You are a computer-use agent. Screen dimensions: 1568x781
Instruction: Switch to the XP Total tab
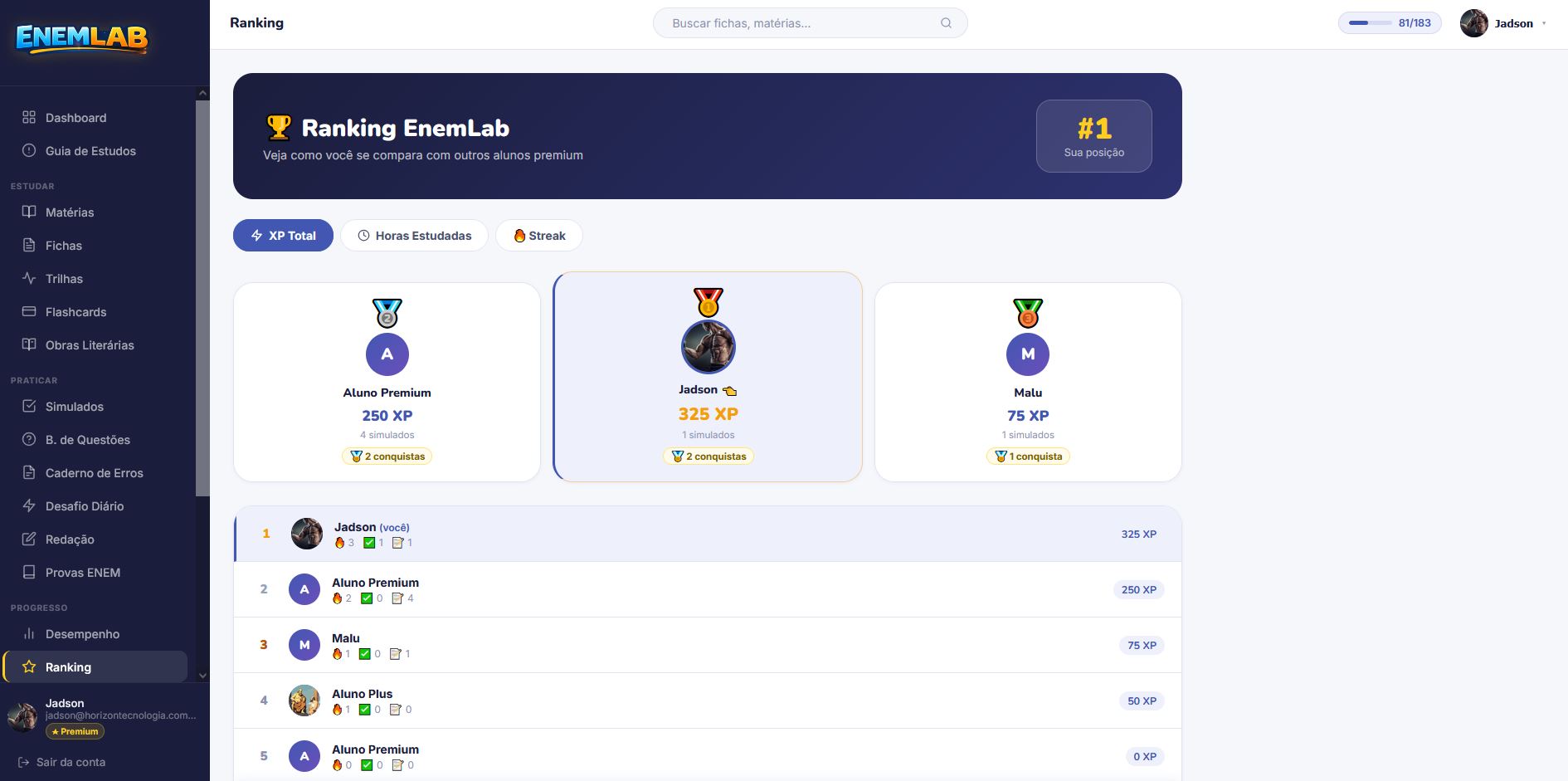pos(283,236)
